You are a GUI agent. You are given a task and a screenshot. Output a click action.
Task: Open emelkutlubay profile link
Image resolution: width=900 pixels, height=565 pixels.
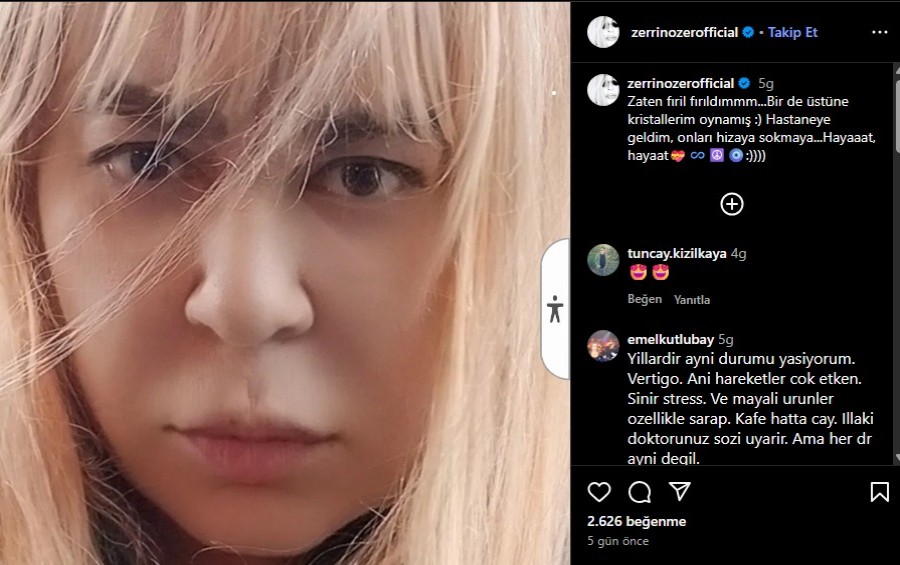coord(670,339)
